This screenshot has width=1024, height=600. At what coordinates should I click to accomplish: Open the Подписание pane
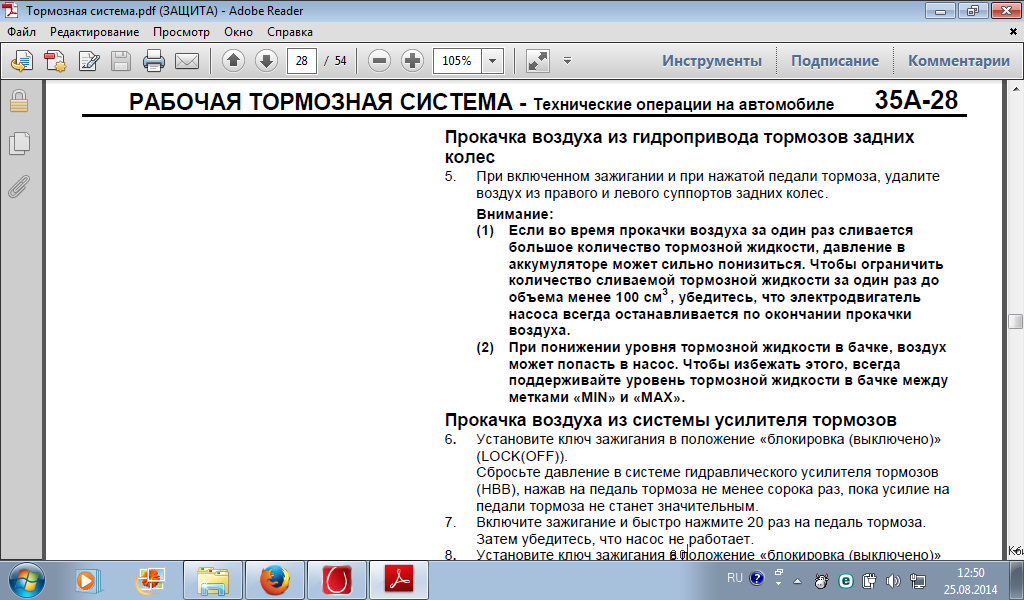pos(834,61)
